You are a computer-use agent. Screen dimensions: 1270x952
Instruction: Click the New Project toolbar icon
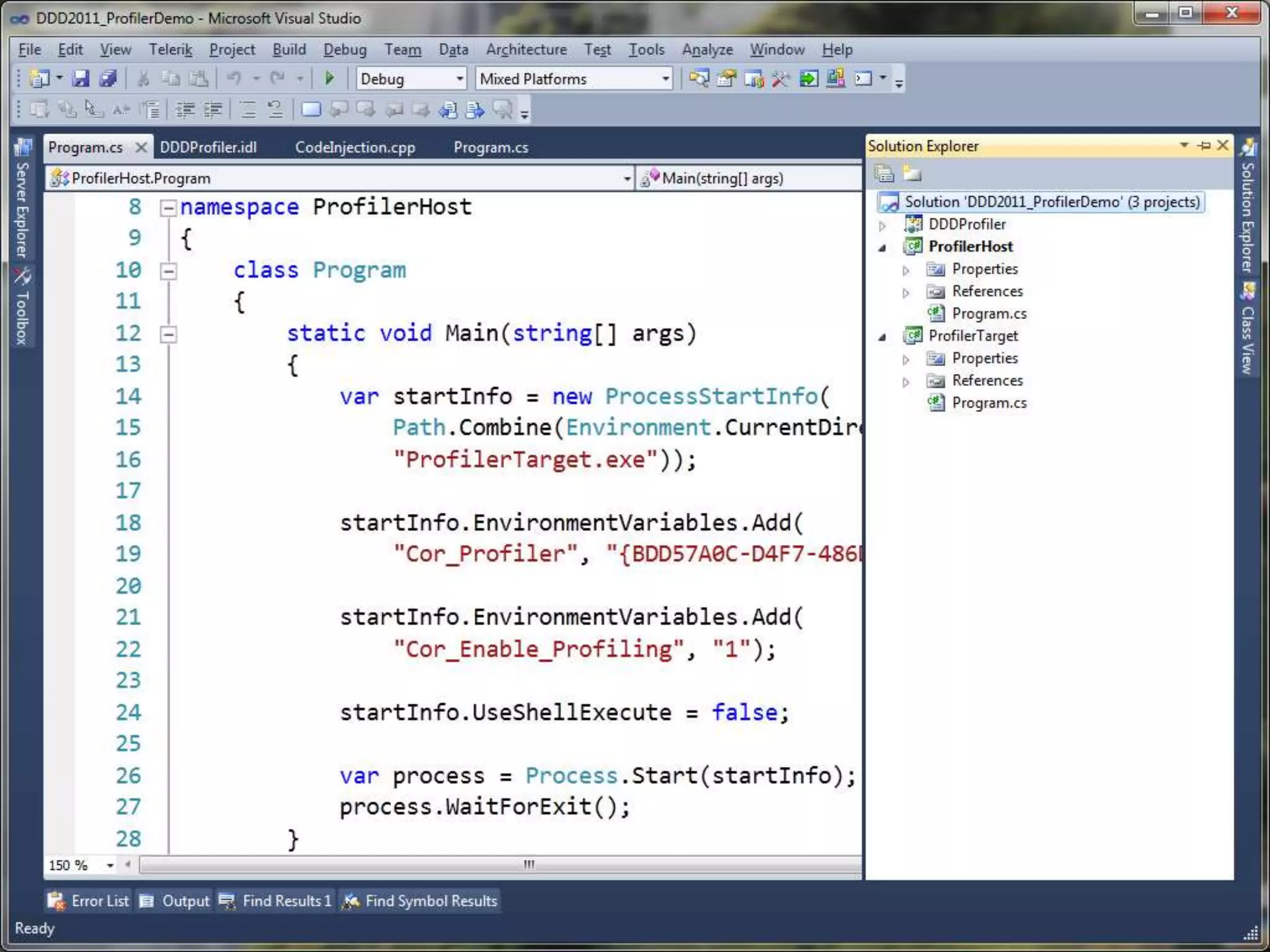tap(40, 79)
